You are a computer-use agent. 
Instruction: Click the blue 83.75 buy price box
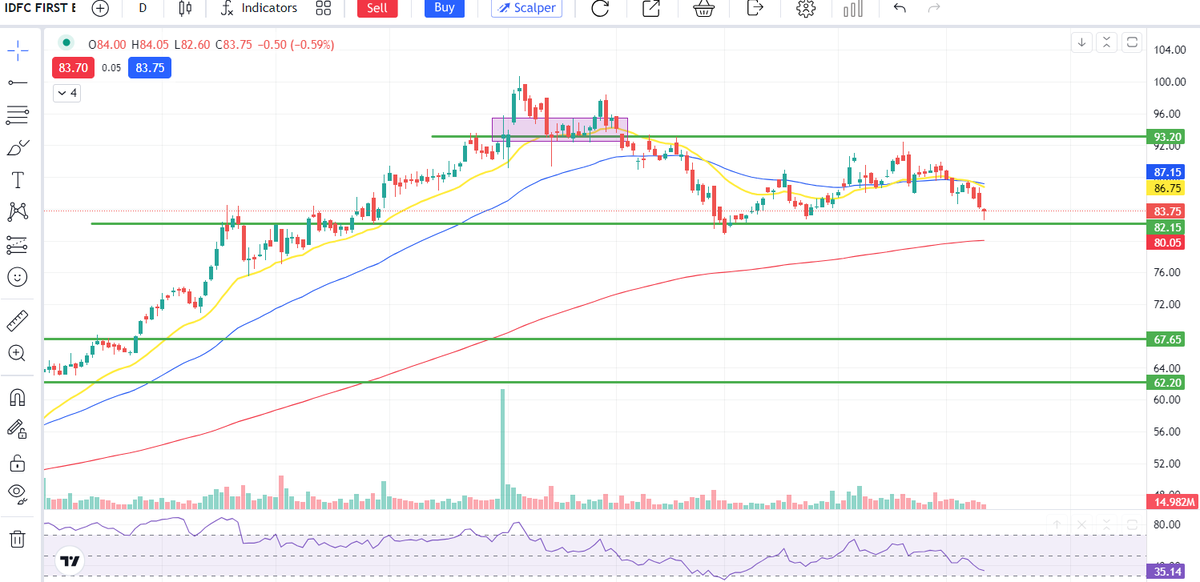coord(150,68)
